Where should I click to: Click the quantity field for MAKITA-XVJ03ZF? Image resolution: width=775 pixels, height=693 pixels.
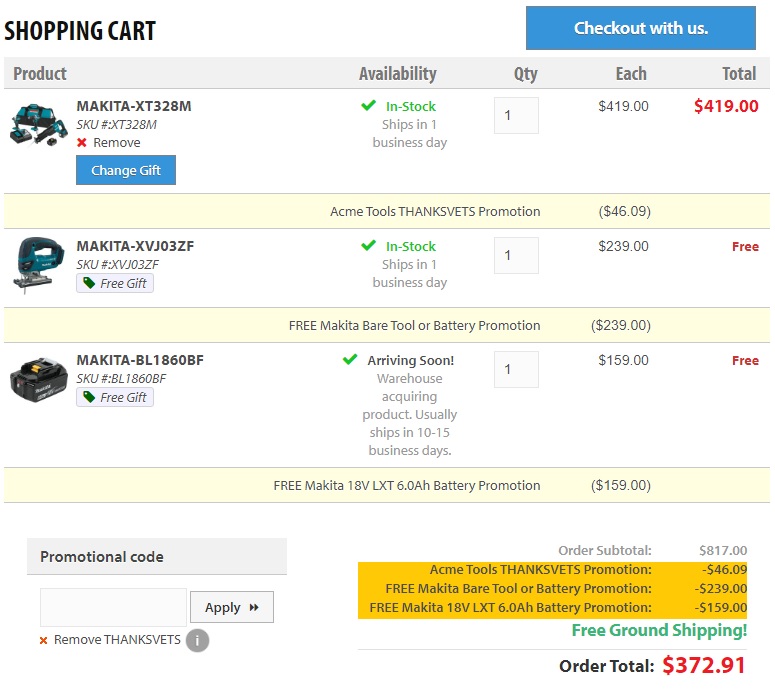coord(516,256)
